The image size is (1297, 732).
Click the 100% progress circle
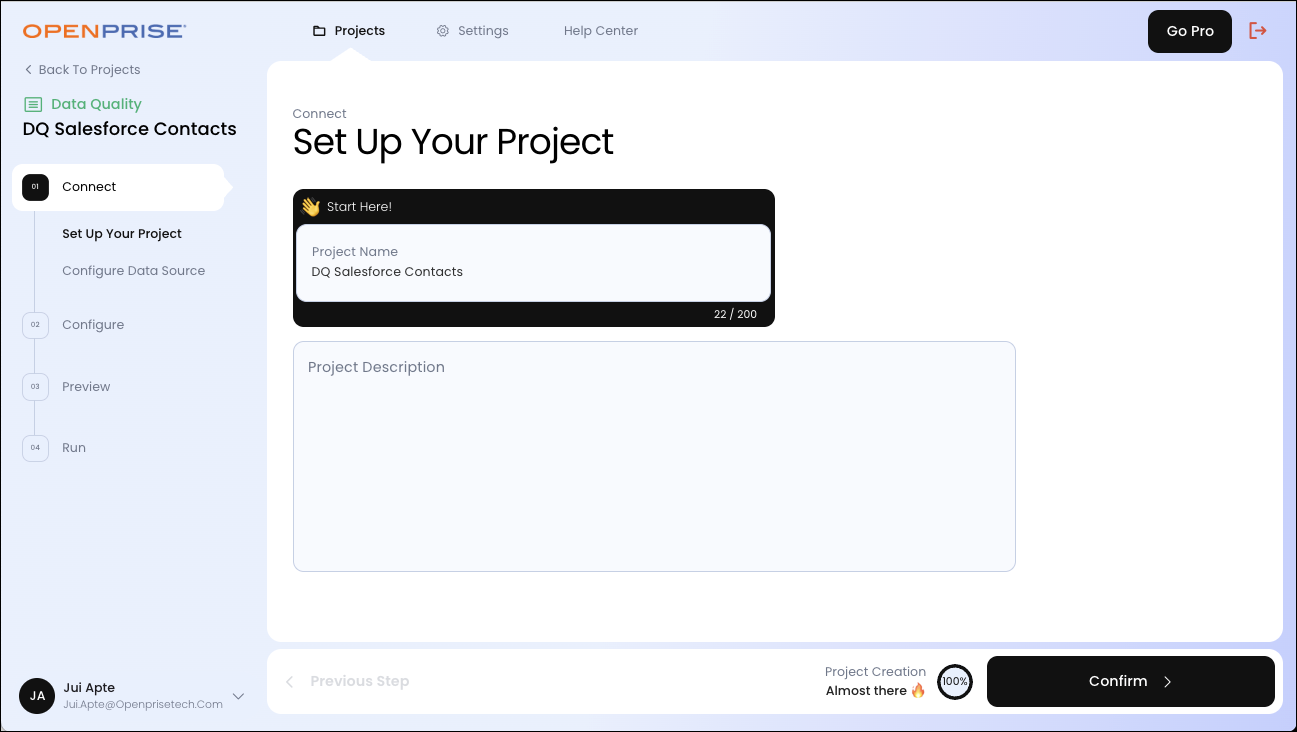pos(955,682)
